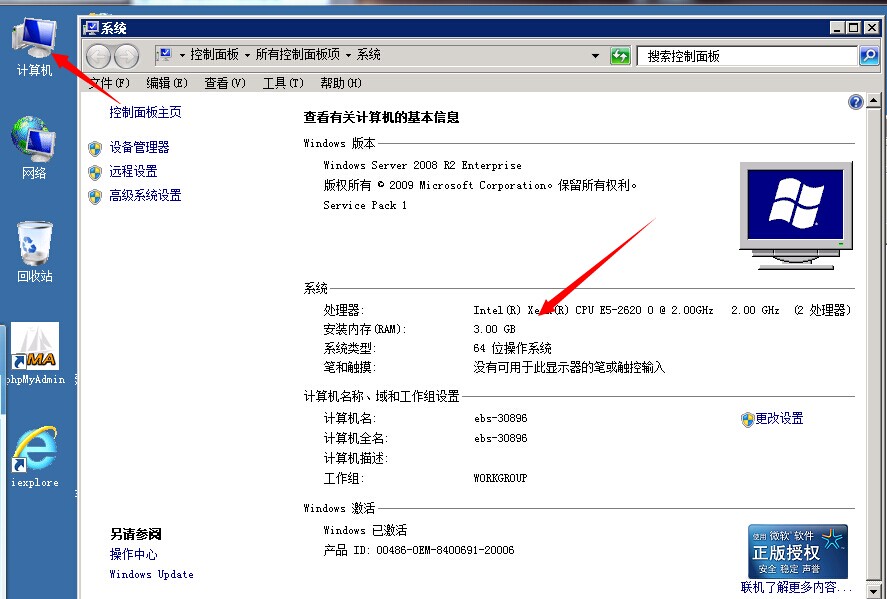Click the 3.00 GB installed memory value

(494, 329)
